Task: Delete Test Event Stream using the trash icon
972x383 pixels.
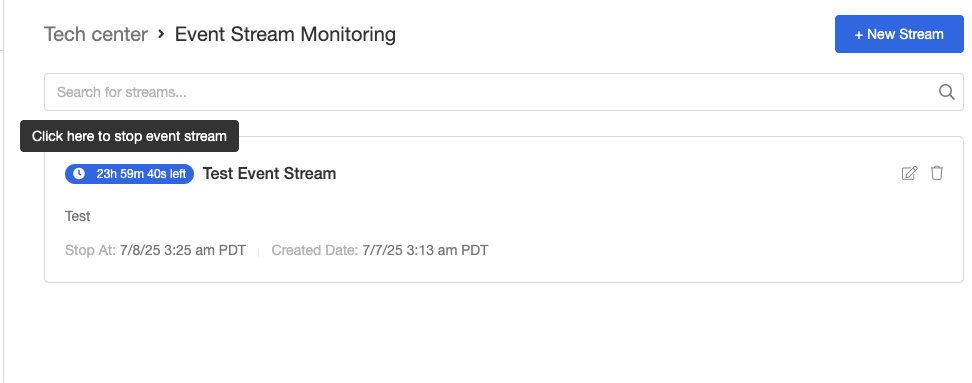Action: coord(937,173)
